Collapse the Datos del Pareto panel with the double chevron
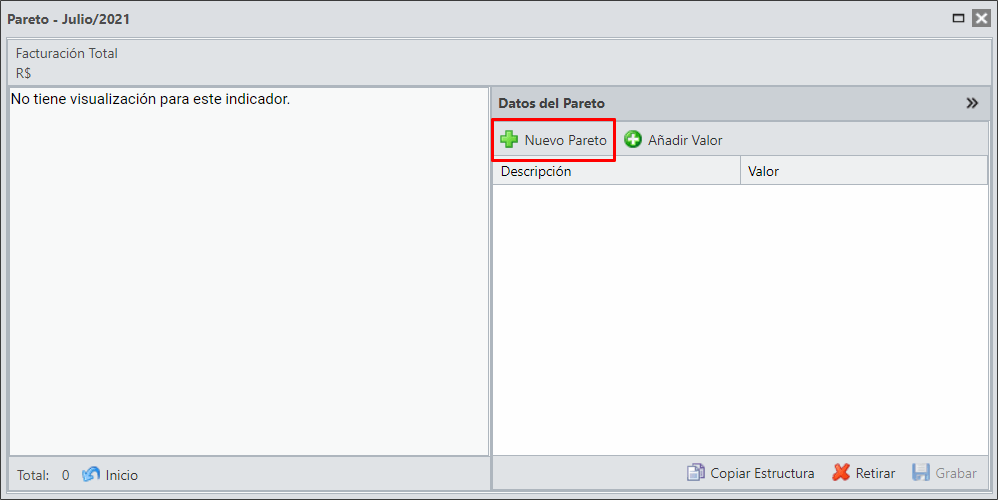 972,103
